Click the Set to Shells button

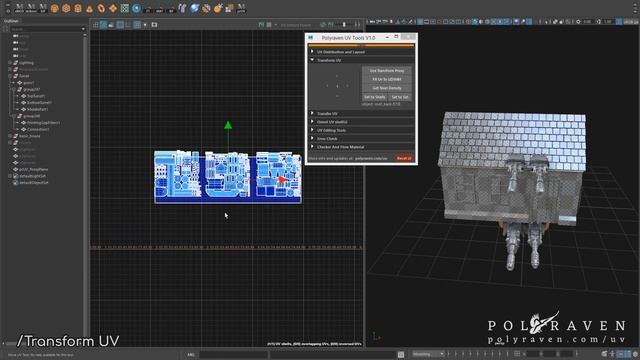click(x=374, y=97)
